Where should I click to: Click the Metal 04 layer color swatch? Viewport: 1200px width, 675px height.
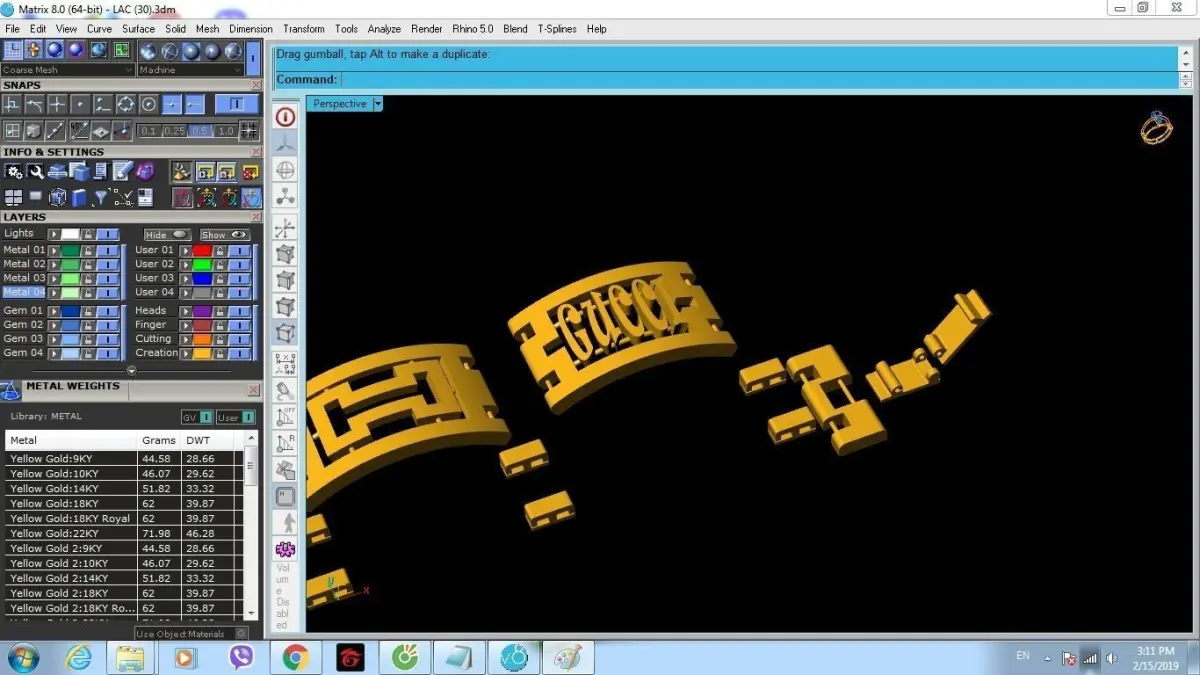coord(70,292)
